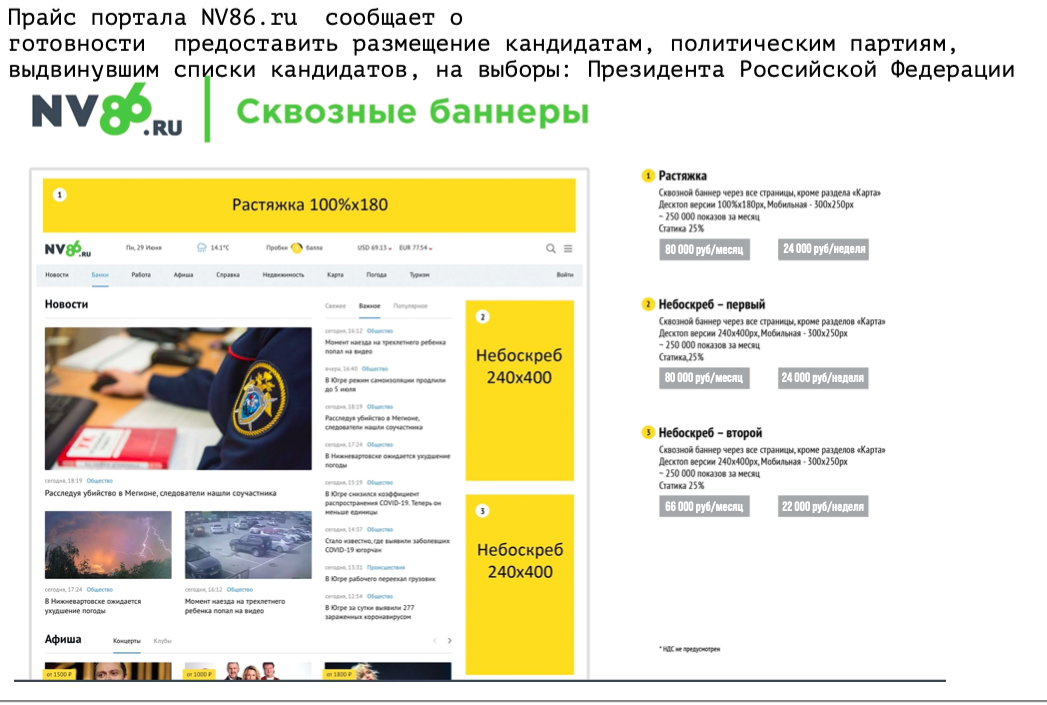Click the Войти login link

[565, 275]
